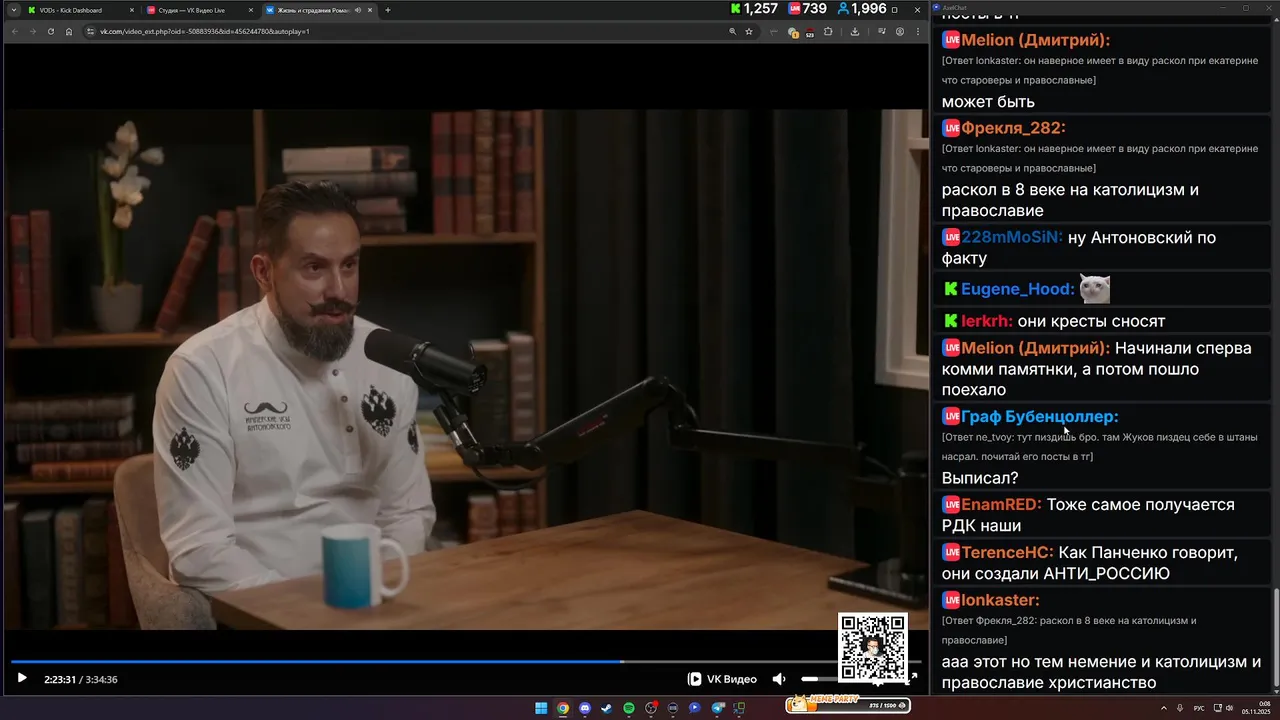Open the browser downloads icon
The height and width of the screenshot is (720, 1280).
[855, 31]
